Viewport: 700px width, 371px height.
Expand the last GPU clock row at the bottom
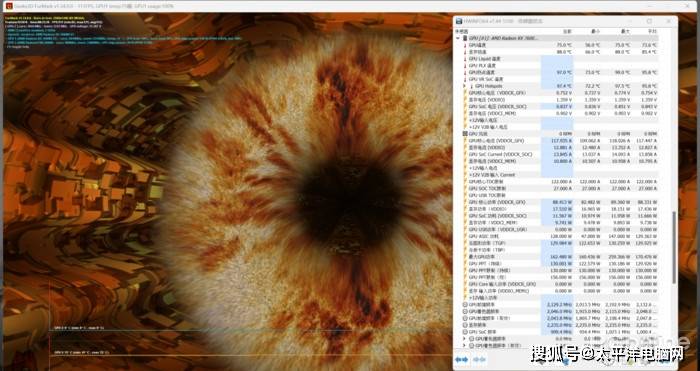point(465,345)
